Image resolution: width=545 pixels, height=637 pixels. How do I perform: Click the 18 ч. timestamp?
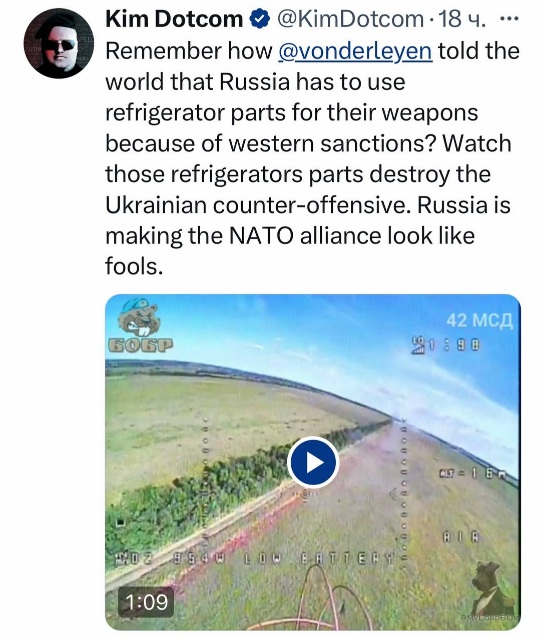coord(462,19)
